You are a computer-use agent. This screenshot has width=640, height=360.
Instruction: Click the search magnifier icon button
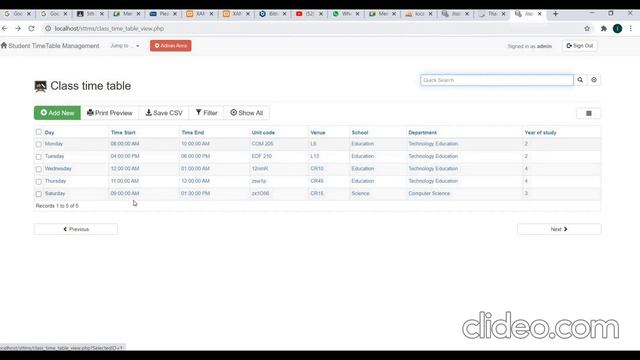click(x=580, y=80)
